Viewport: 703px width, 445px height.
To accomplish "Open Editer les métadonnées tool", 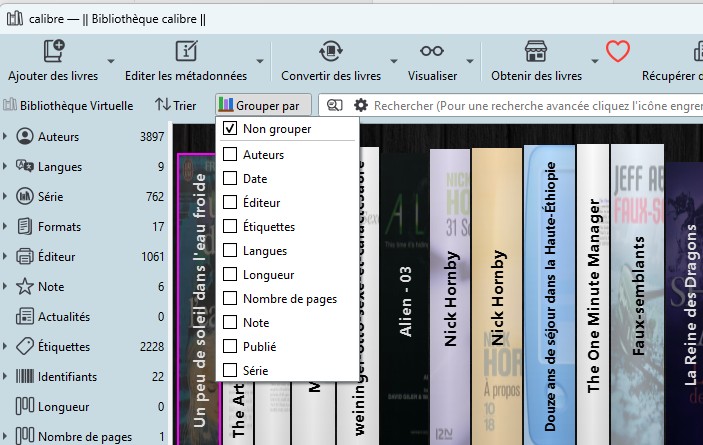I will click(186, 52).
